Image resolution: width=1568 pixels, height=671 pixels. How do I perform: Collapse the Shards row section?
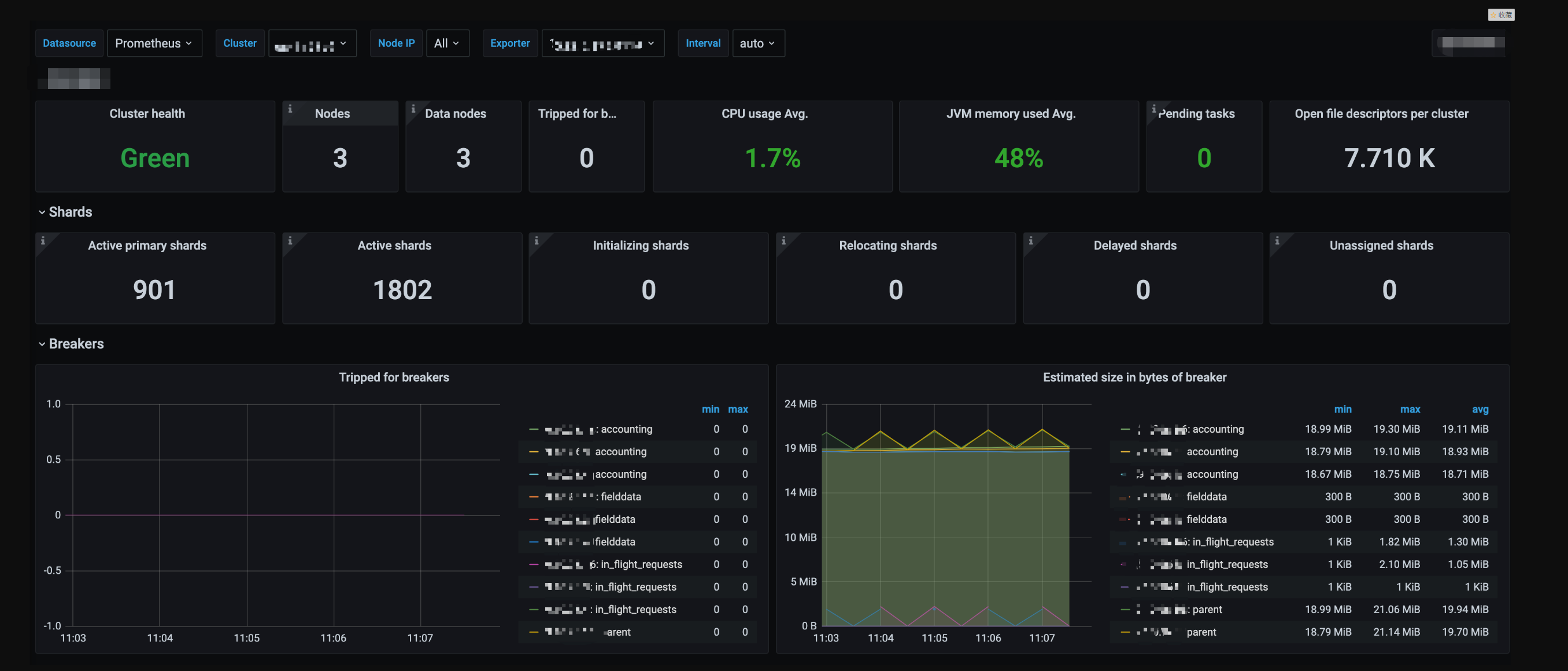[x=65, y=212]
